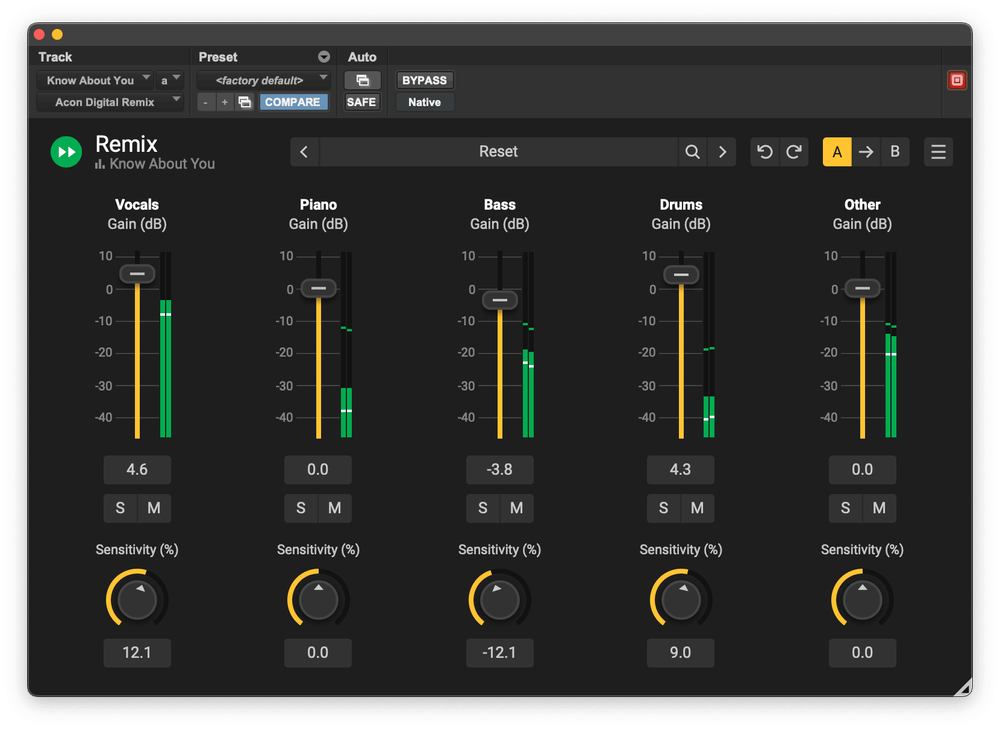Mute the Drums stem

pos(697,508)
